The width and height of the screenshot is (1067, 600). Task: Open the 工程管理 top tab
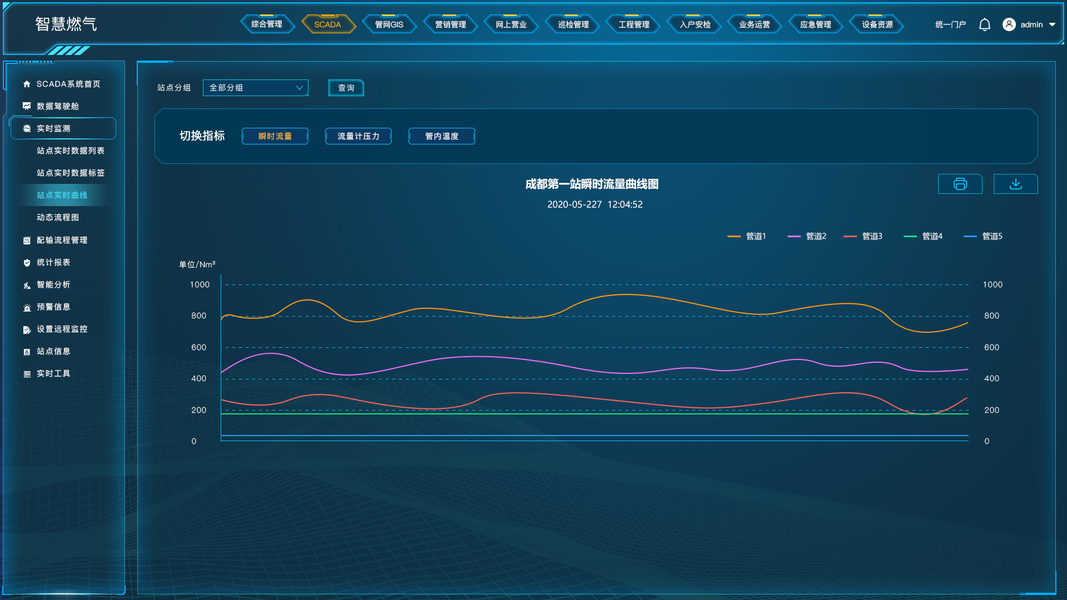pos(634,24)
